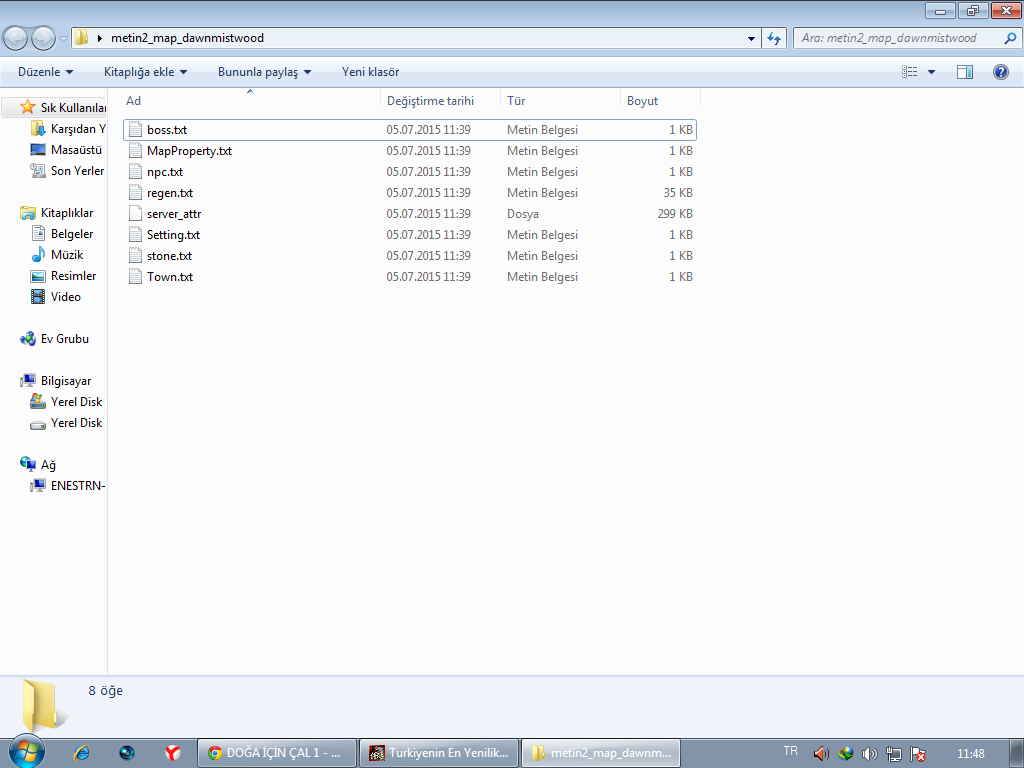Open the second Yerel Disk drive
This screenshot has height=768, width=1024.
coord(67,423)
